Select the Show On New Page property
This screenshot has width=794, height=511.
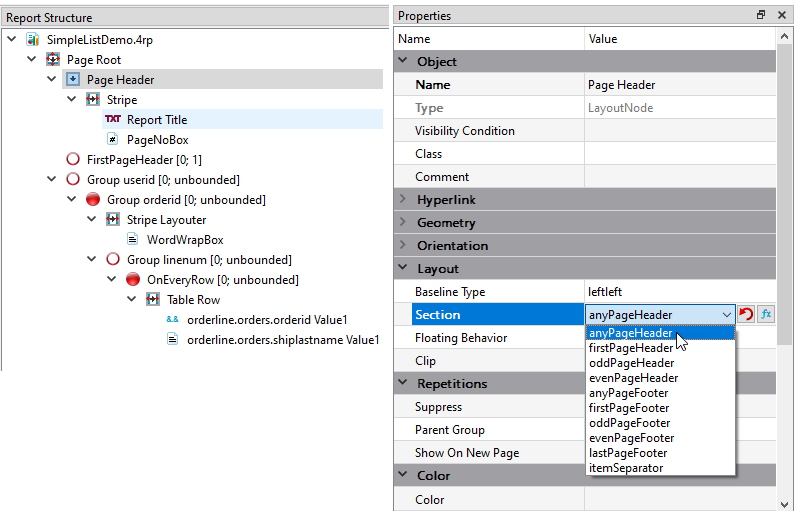coord(489,453)
